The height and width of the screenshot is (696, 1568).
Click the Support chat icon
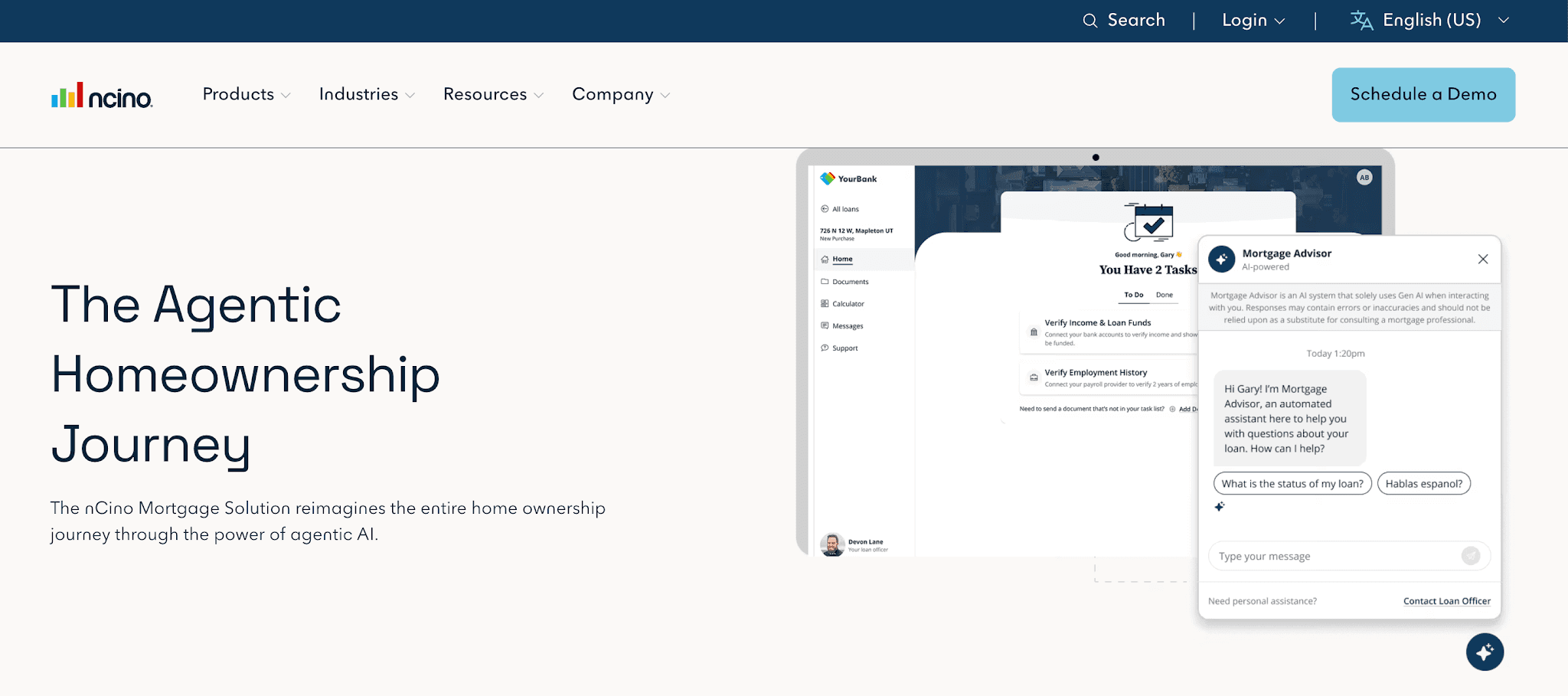(825, 348)
